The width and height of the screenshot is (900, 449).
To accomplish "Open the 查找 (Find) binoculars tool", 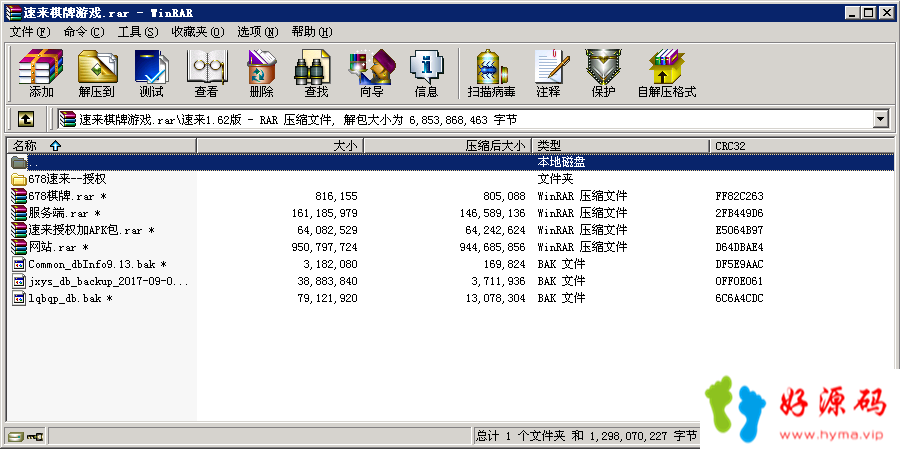I will [316, 73].
